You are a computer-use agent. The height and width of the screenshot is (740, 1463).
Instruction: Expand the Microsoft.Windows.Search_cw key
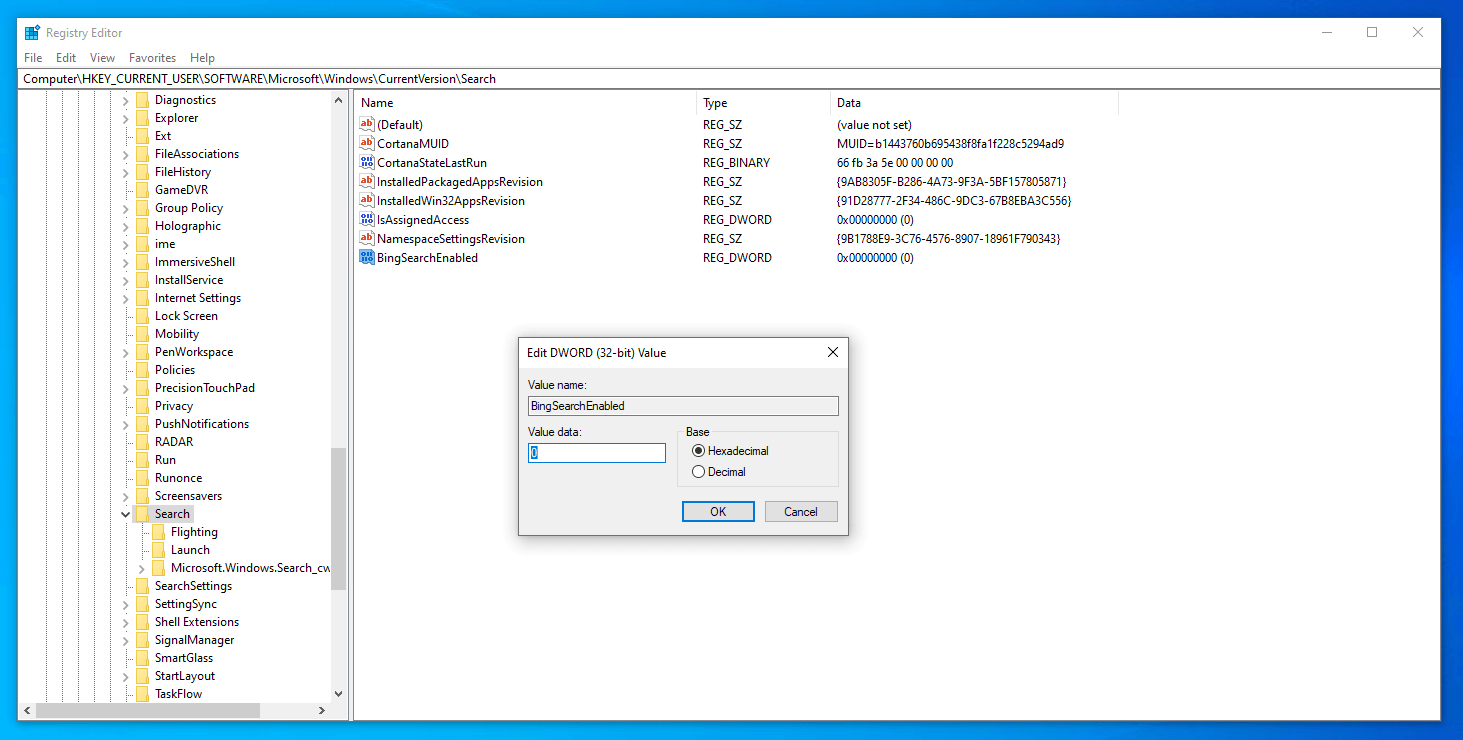tap(142, 568)
